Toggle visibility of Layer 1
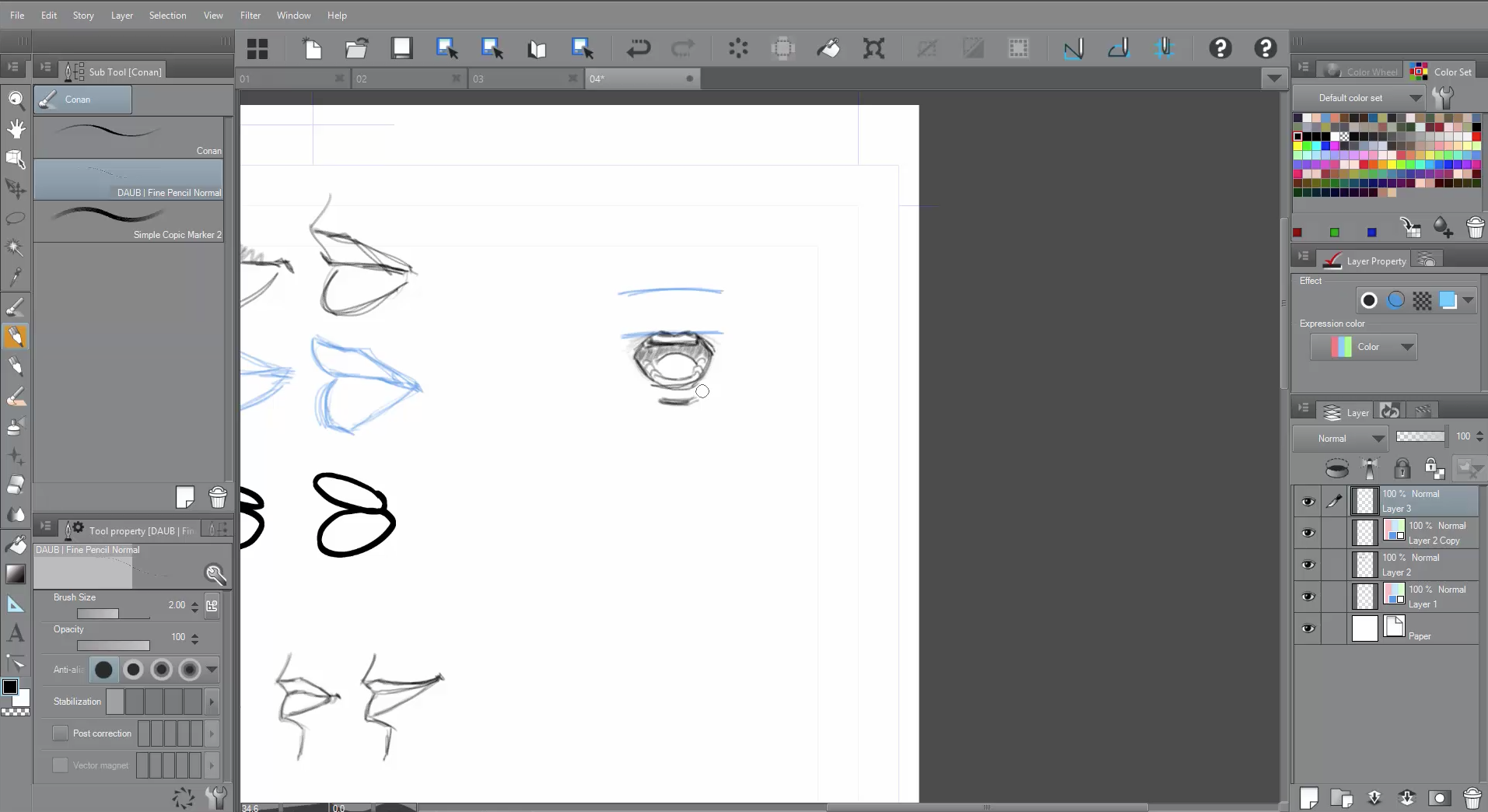Screen dimensions: 1488x812 [x=1308, y=597]
